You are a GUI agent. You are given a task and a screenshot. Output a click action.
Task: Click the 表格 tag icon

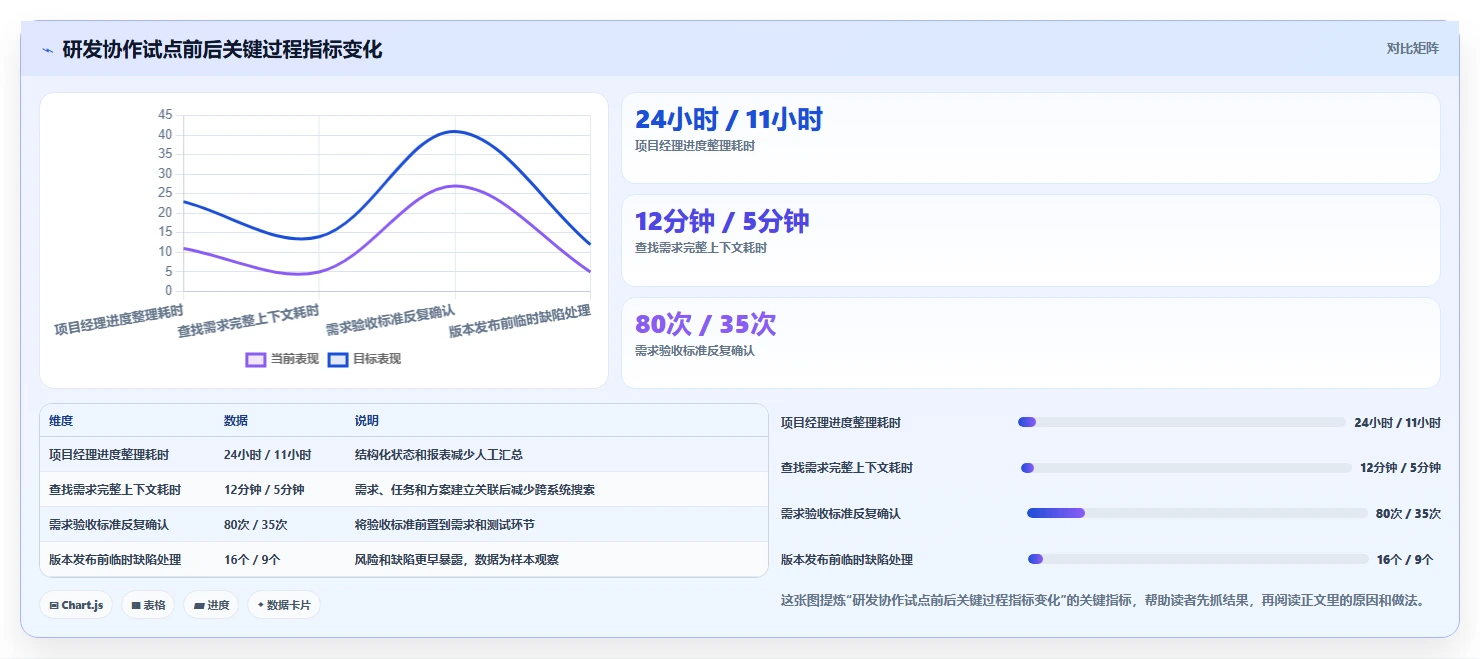click(x=135, y=605)
